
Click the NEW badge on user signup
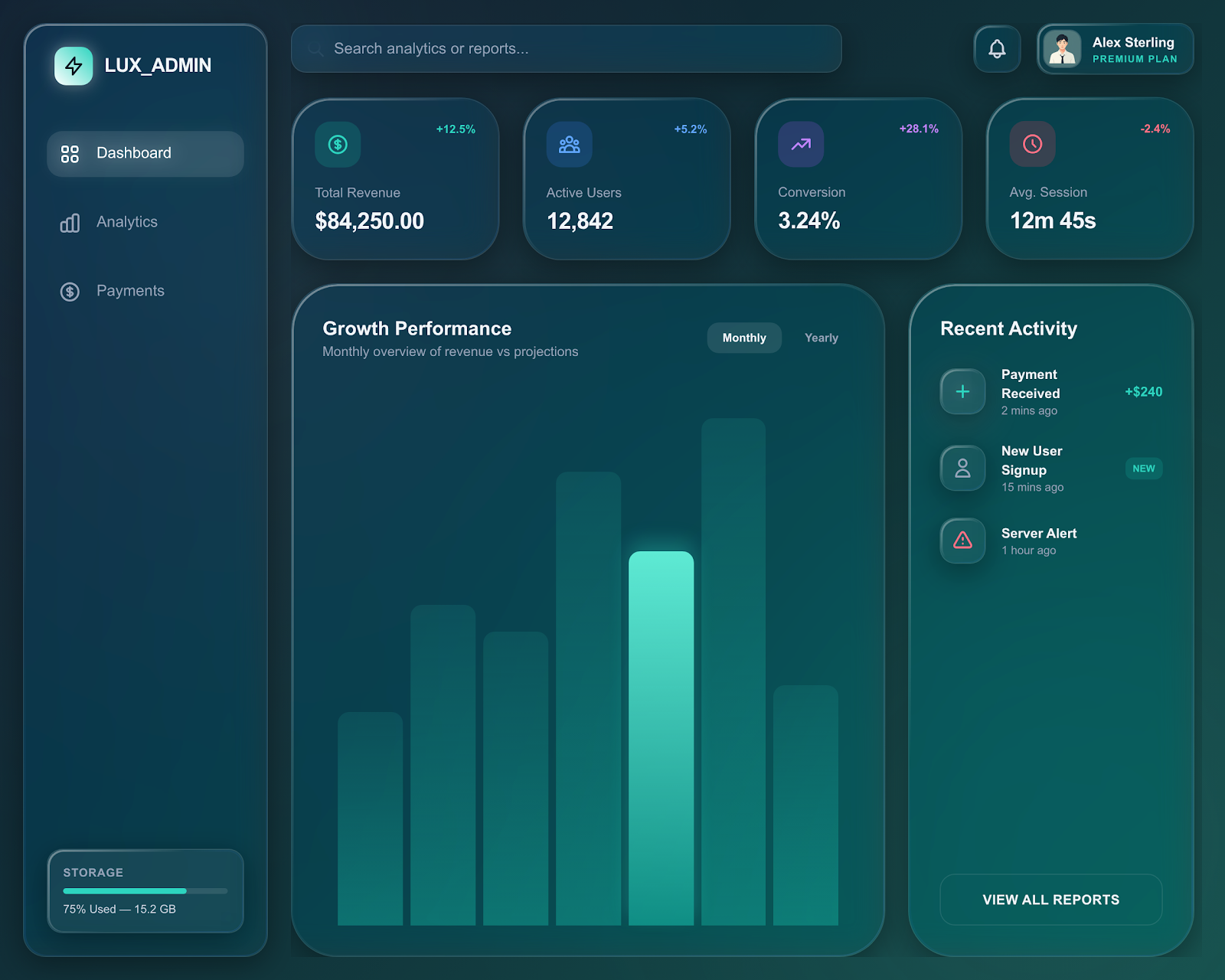click(x=1143, y=469)
